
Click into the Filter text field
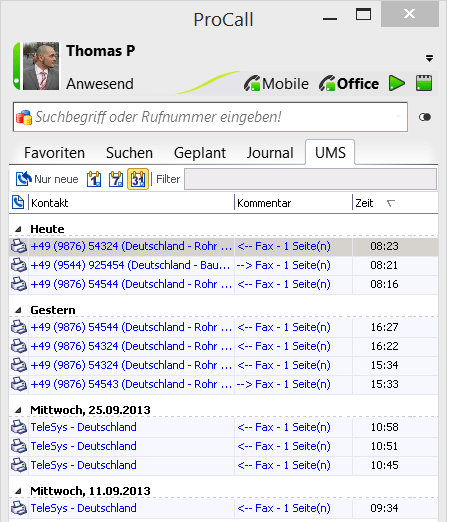(310, 179)
